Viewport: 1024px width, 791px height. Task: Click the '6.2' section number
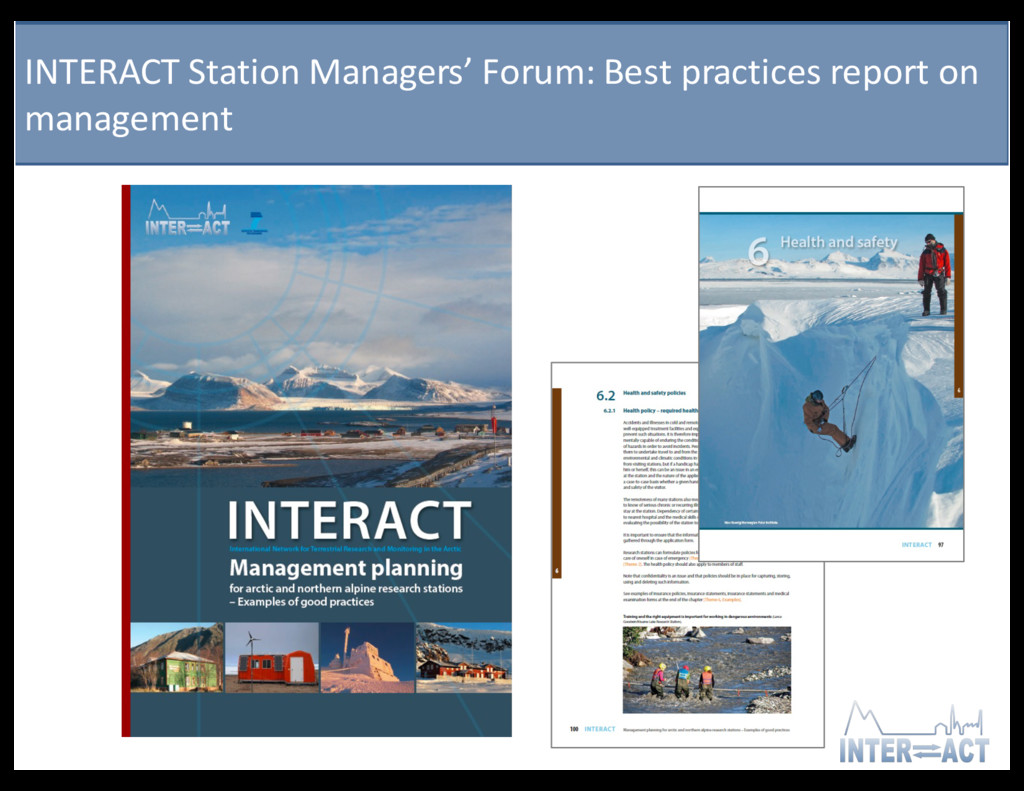click(605, 396)
